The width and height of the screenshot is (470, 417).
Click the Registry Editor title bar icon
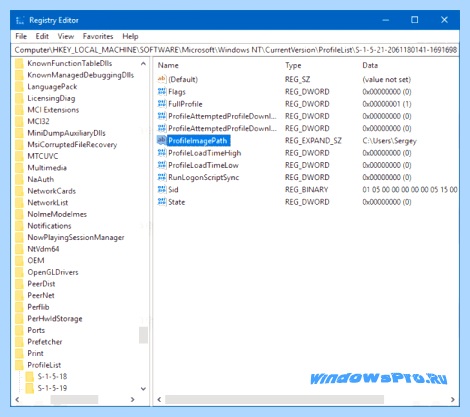20,20
